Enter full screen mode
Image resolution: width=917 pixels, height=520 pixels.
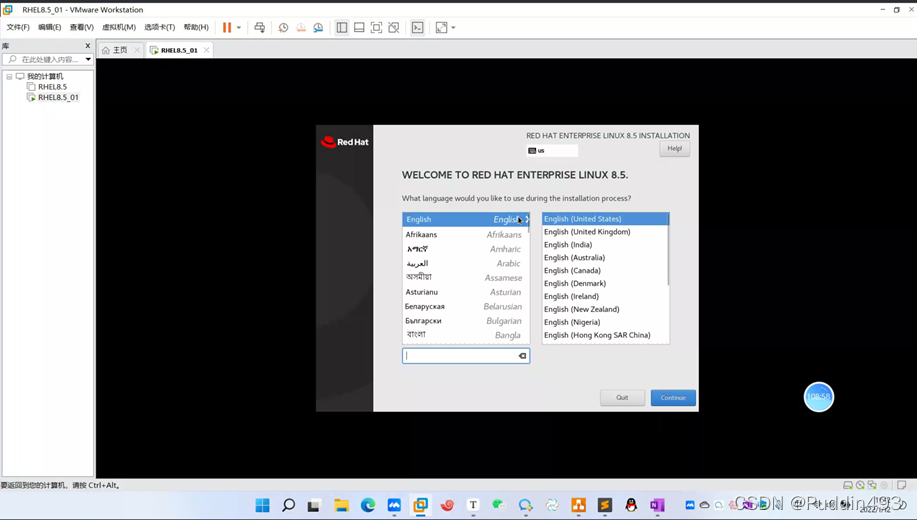(377, 27)
